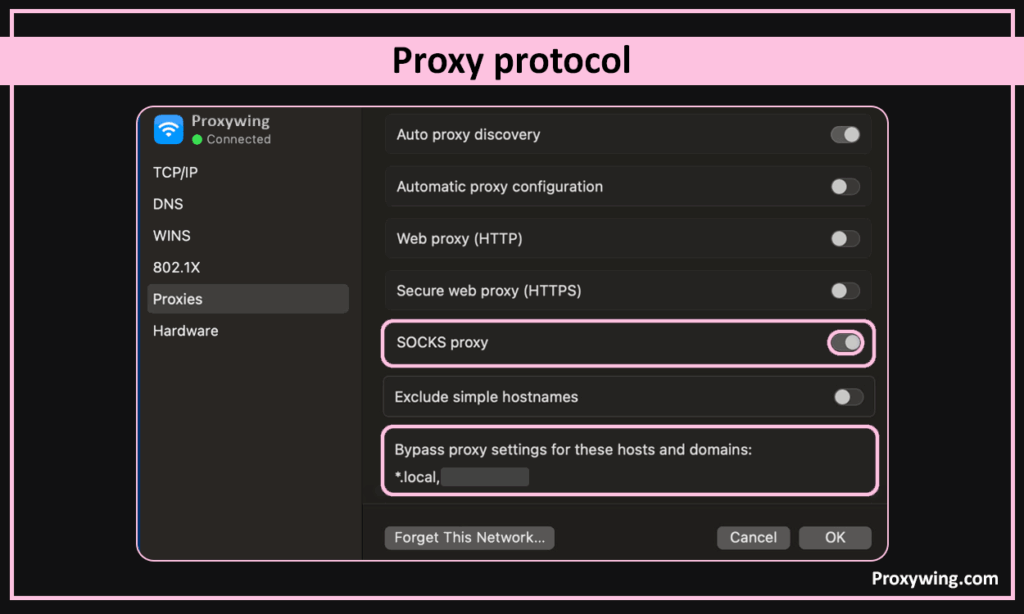The height and width of the screenshot is (614, 1024).
Task: Toggle Auto proxy discovery switch
Action: point(845,135)
